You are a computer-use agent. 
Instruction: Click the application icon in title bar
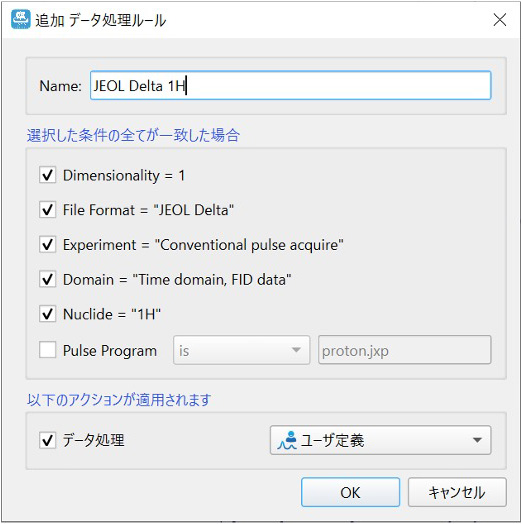click(x=20, y=19)
